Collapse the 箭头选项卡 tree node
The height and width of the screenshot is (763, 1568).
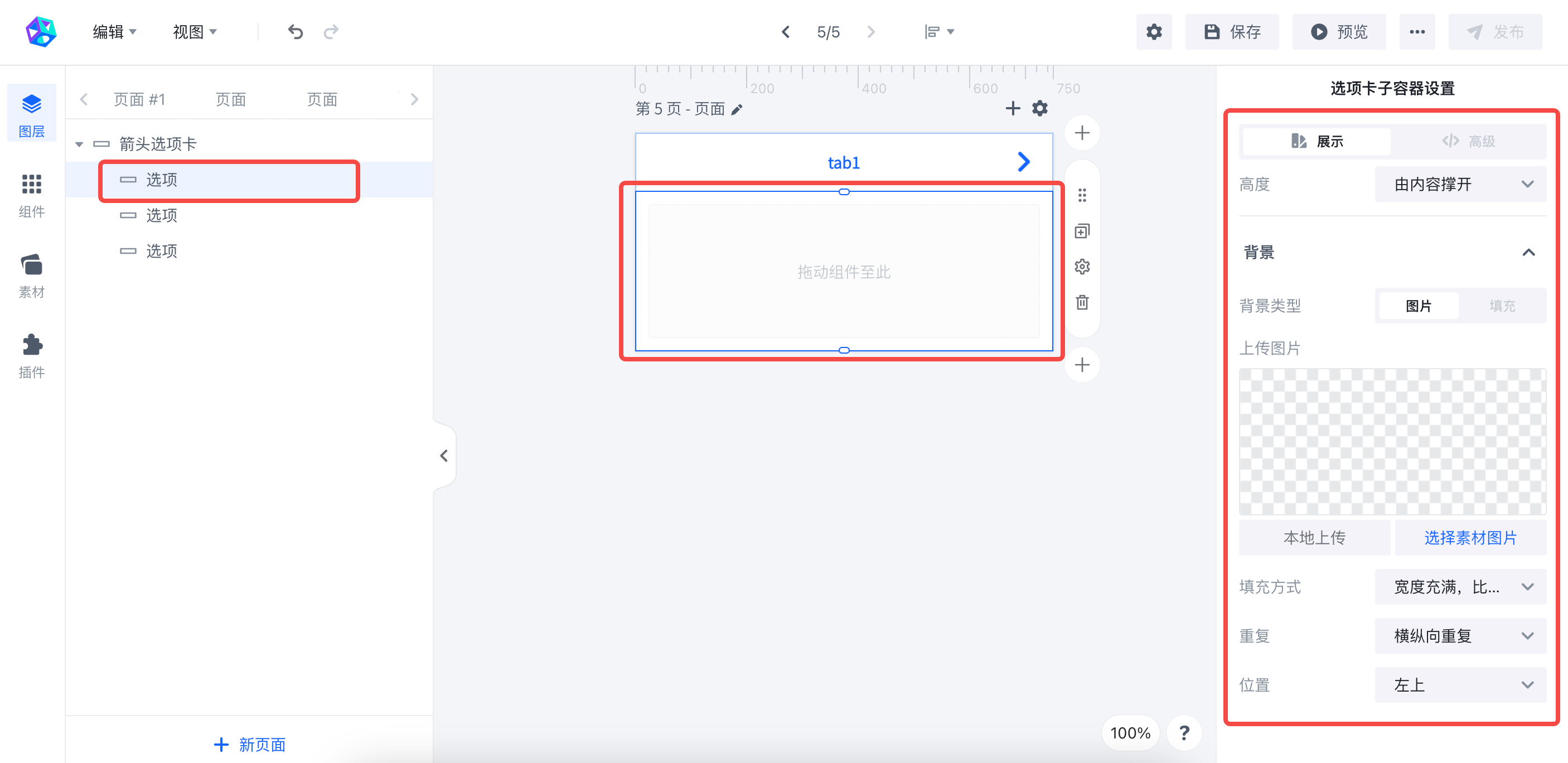coord(79,144)
